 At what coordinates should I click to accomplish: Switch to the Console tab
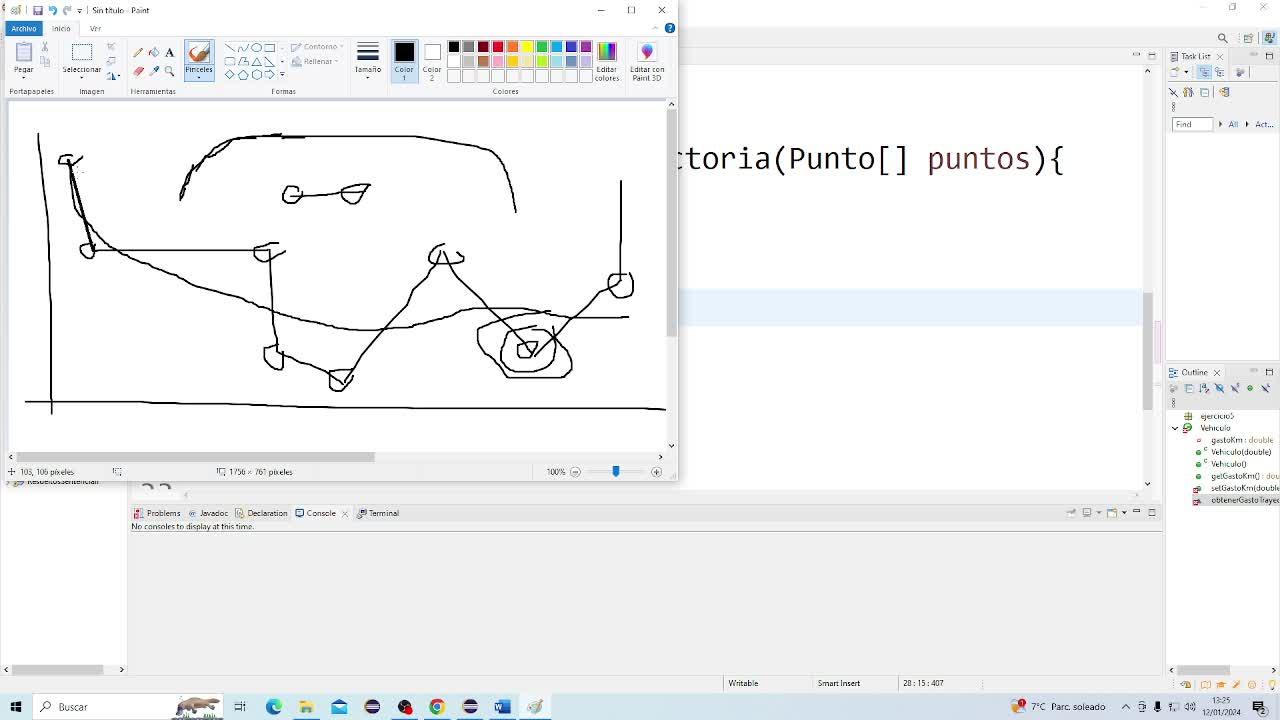320,513
